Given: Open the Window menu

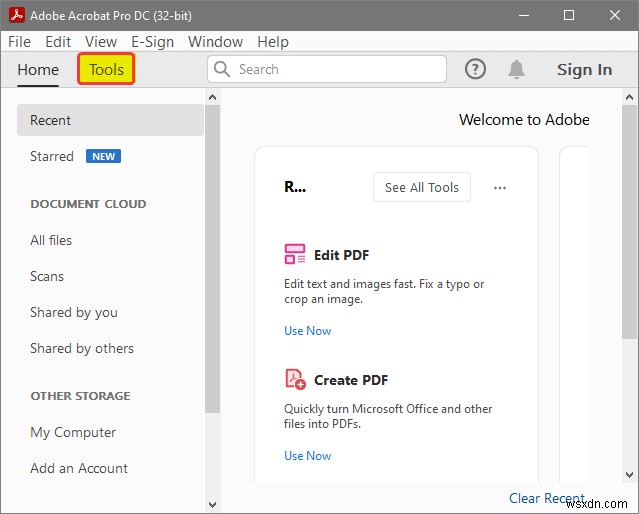Looking at the screenshot, I should pyautogui.click(x=215, y=42).
